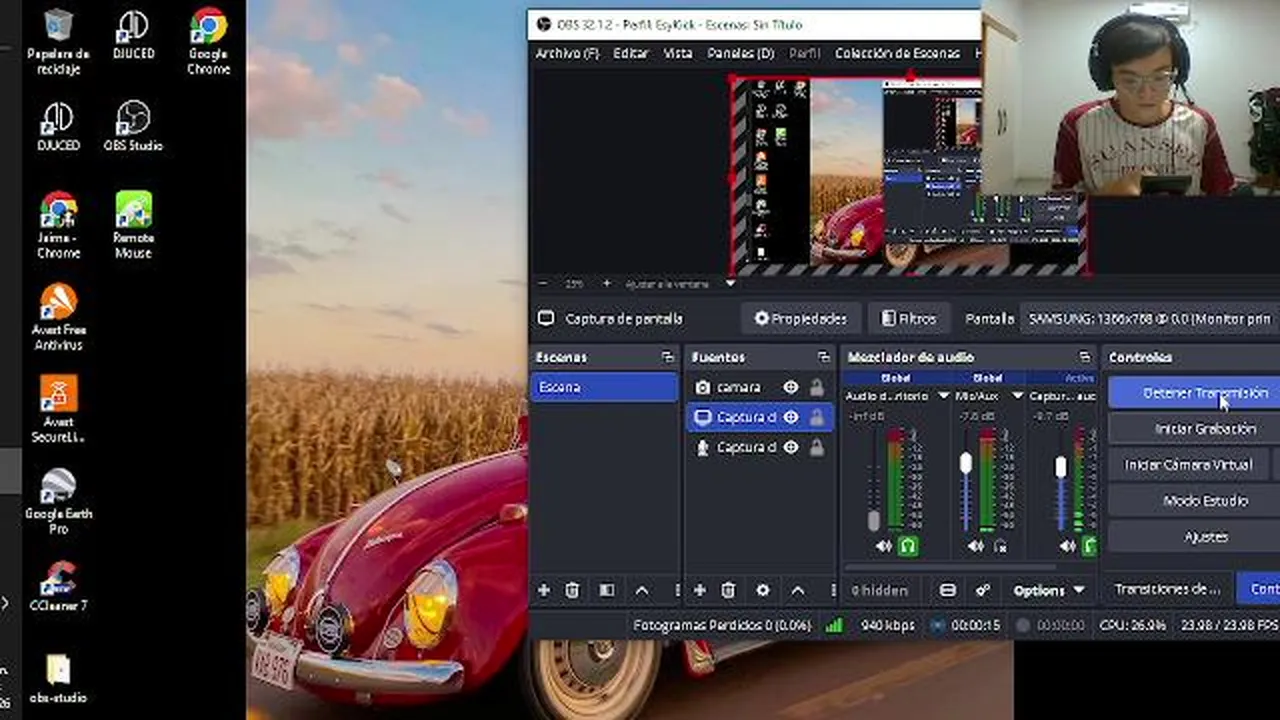Open the Archivo menu

tap(567, 54)
